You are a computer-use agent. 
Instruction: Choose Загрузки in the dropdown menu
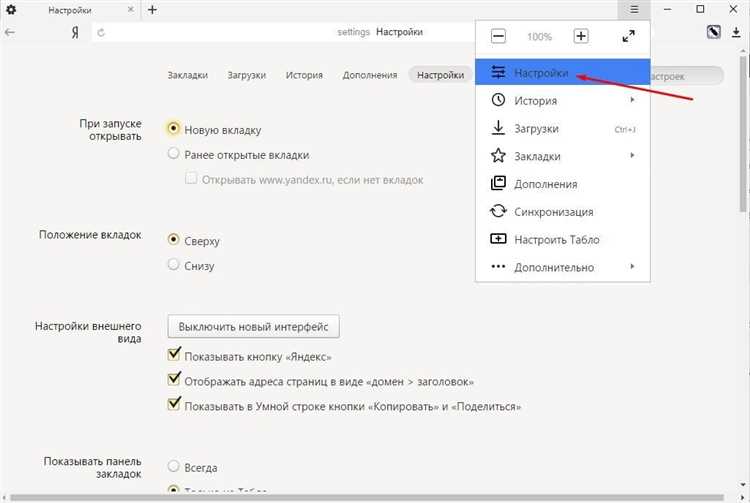tap(562, 128)
